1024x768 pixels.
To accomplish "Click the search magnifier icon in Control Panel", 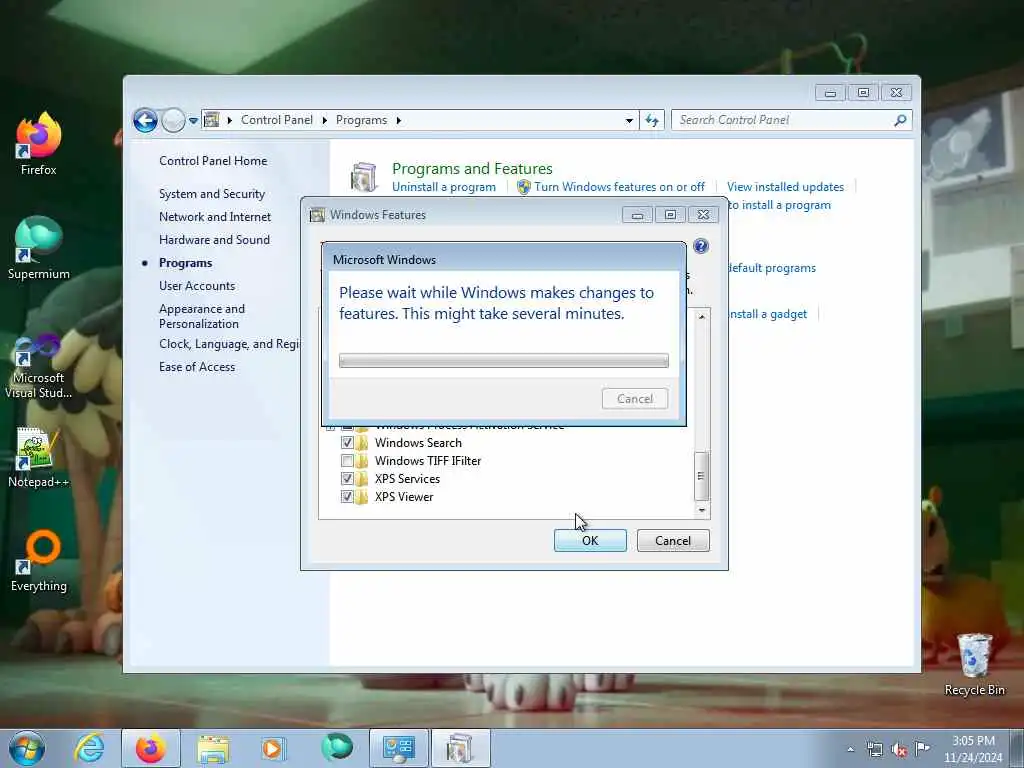I will [x=901, y=120].
